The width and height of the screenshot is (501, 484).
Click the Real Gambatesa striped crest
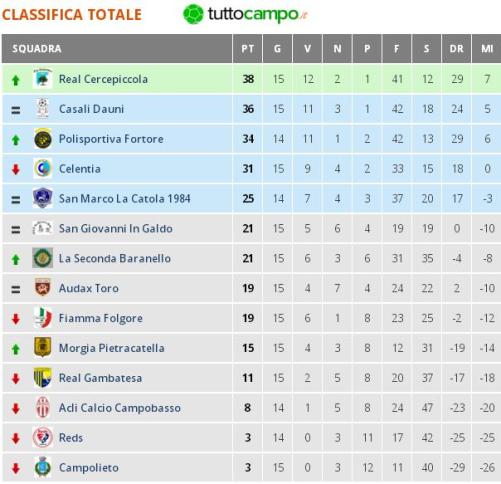tap(43, 377)
